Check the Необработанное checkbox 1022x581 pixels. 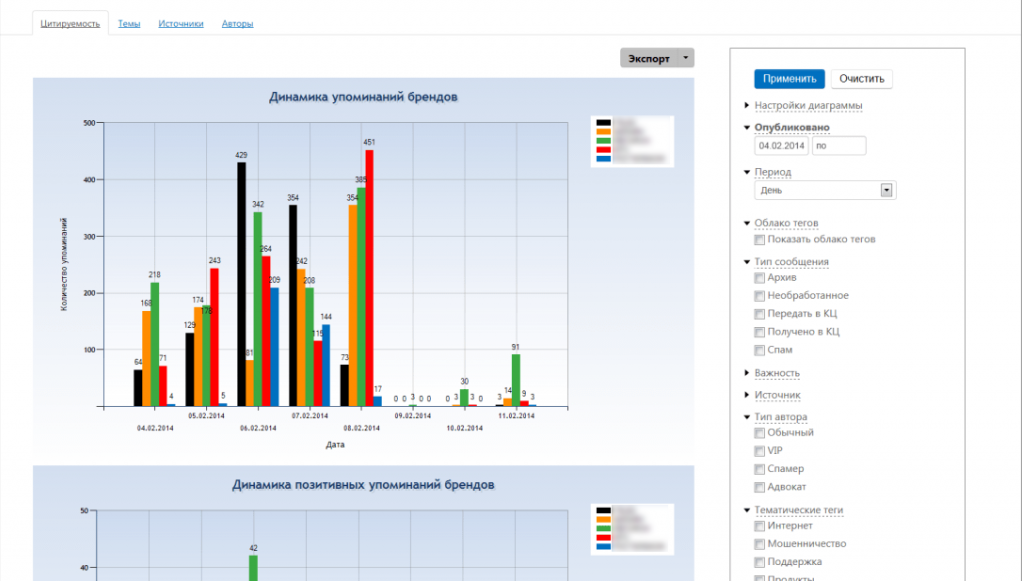click(x=759, y=296)
